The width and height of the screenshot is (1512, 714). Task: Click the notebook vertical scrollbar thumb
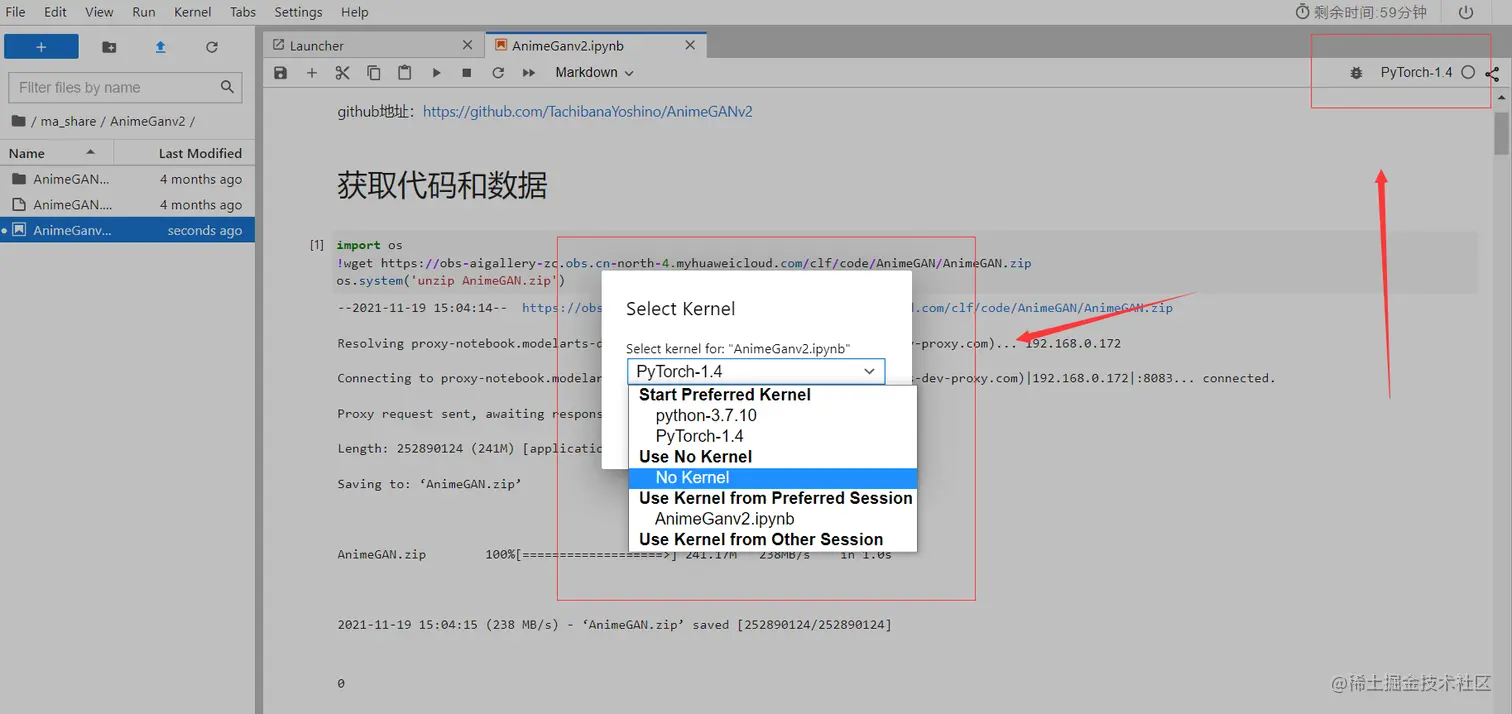[1502, 133]
